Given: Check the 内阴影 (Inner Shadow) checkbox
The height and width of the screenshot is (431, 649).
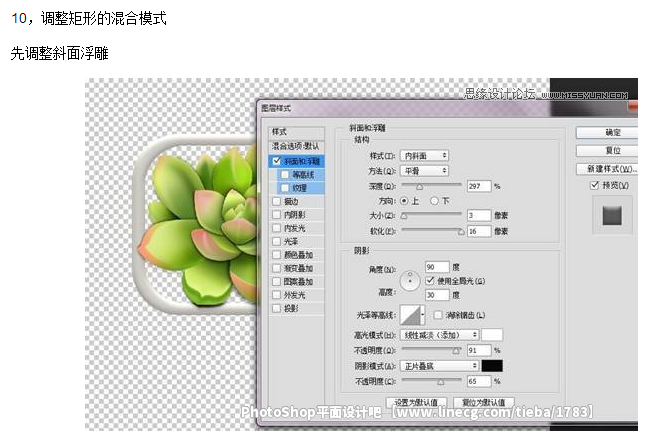Looking at the screenshot, I should 276,214.
